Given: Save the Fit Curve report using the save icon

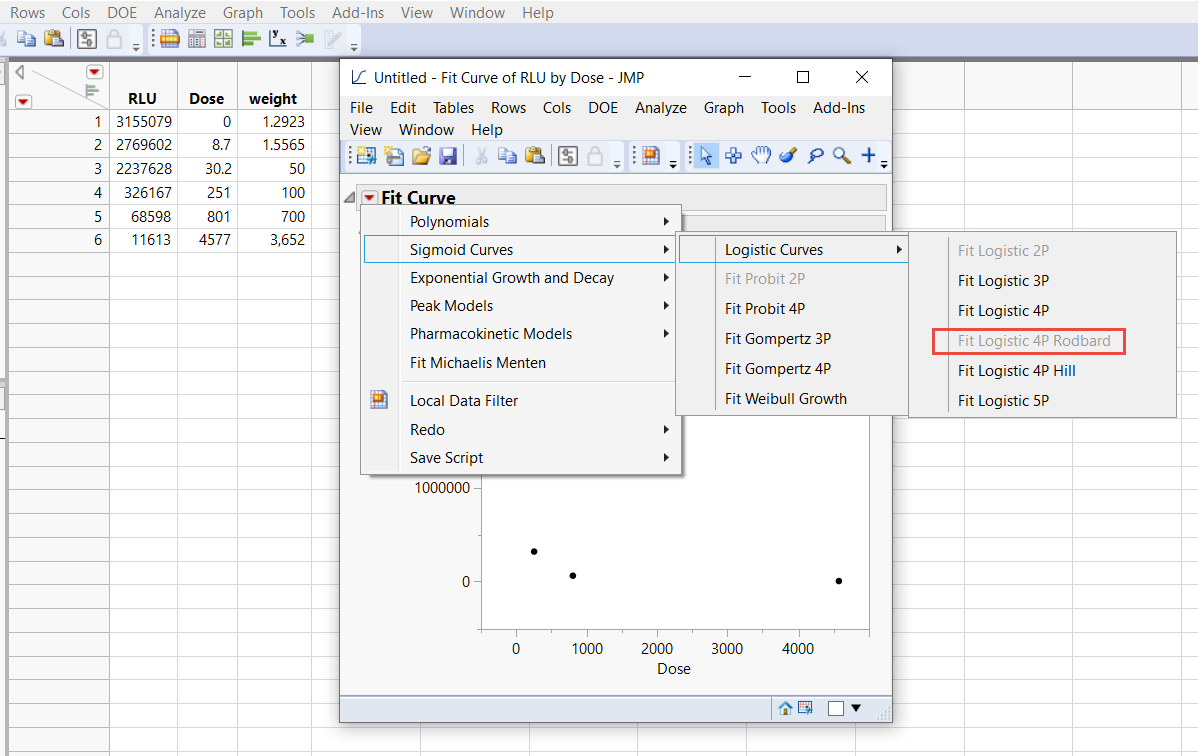Looking at the screenshot, I should click(448, 156).
